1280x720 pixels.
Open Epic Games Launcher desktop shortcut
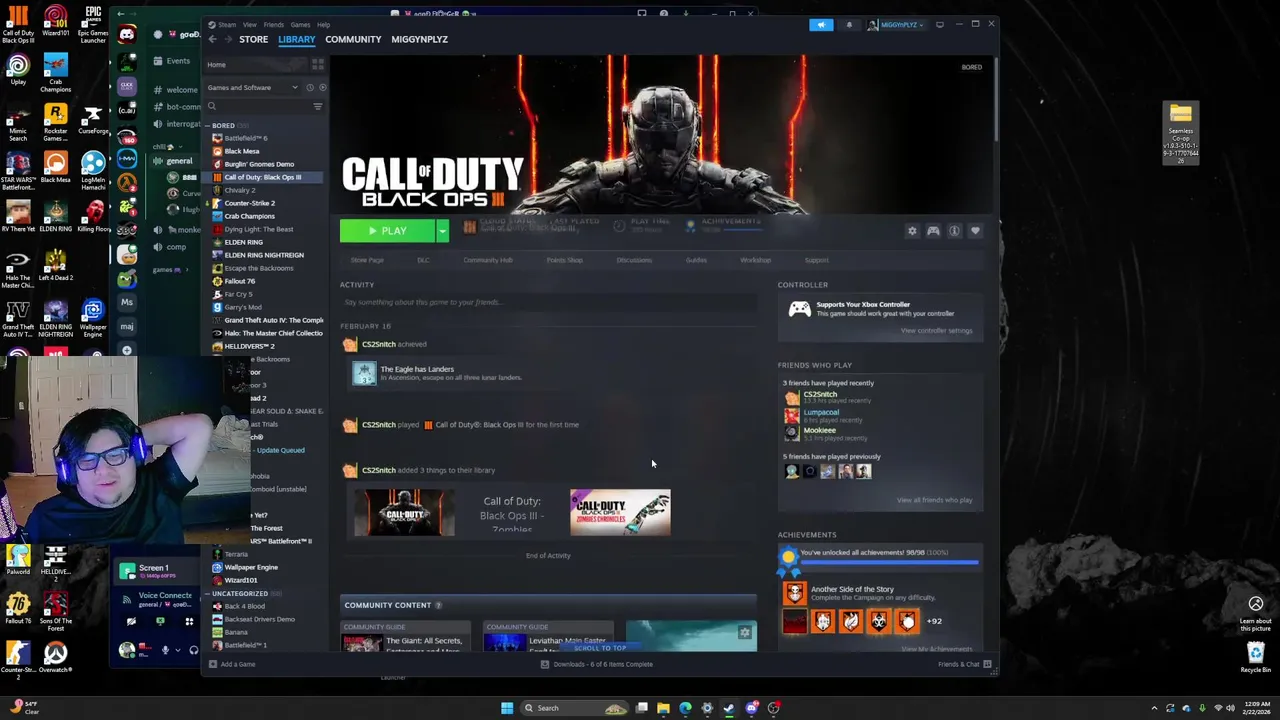[93, 25]
